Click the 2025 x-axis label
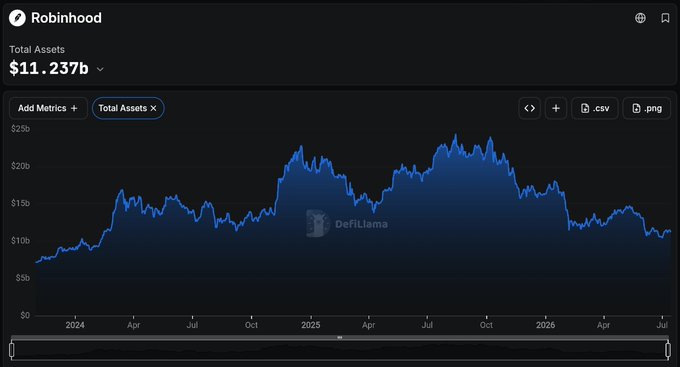The image size is (680, 367). point(311,325)
